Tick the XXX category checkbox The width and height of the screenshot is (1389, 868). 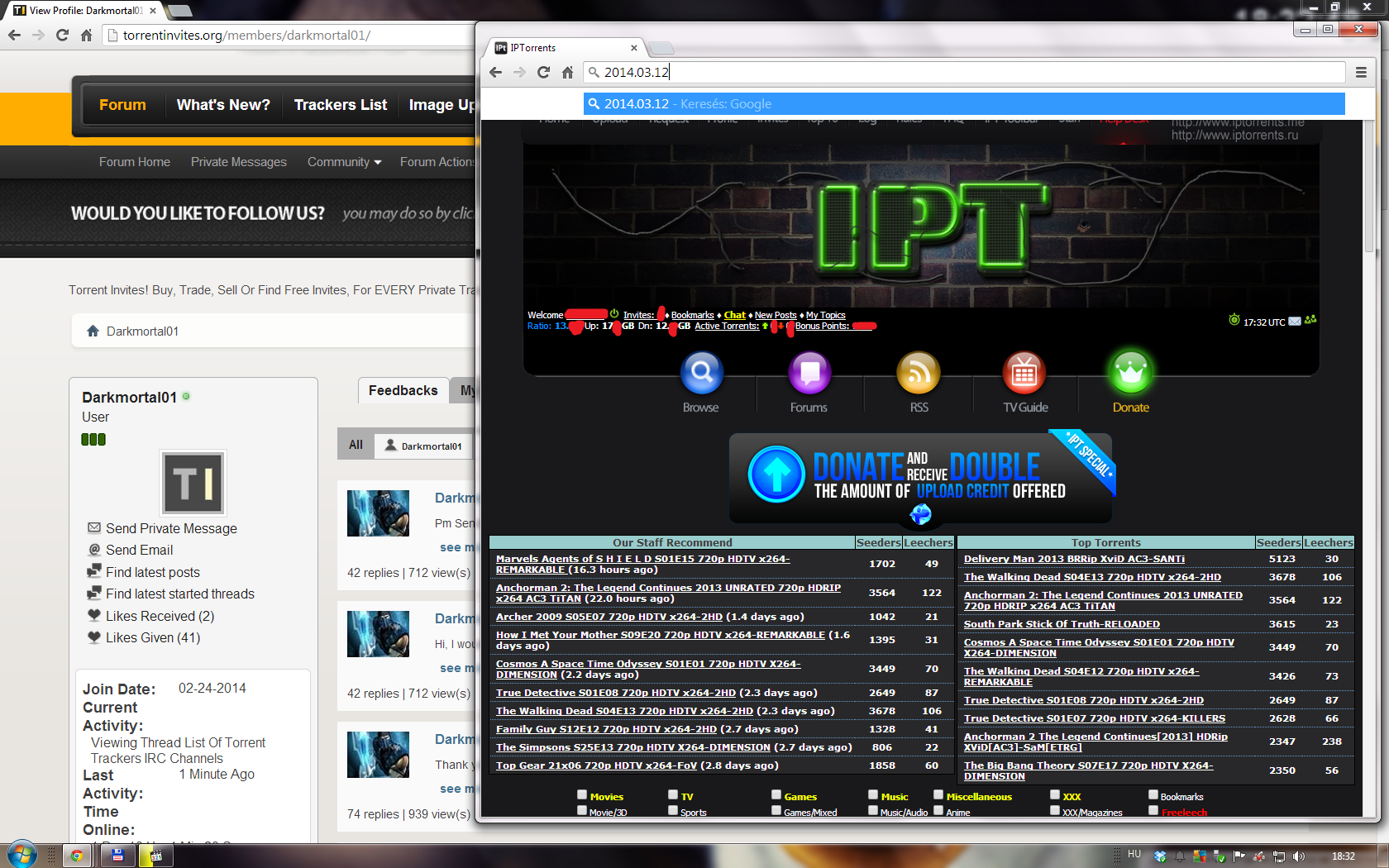(1055, 794)
